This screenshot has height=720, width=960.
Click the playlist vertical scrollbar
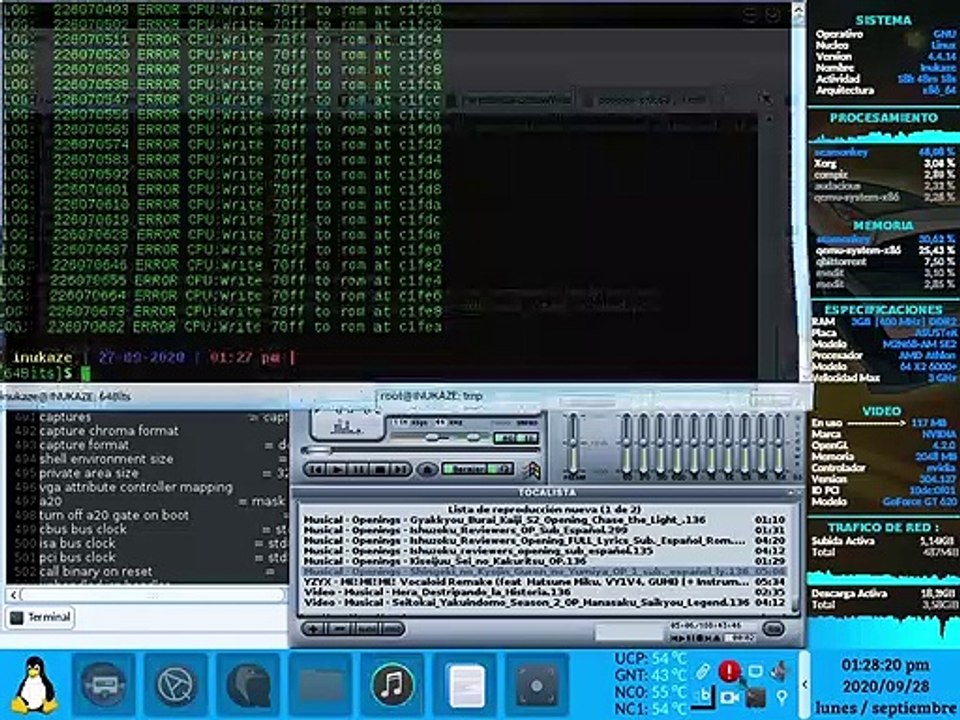point(794,556)
